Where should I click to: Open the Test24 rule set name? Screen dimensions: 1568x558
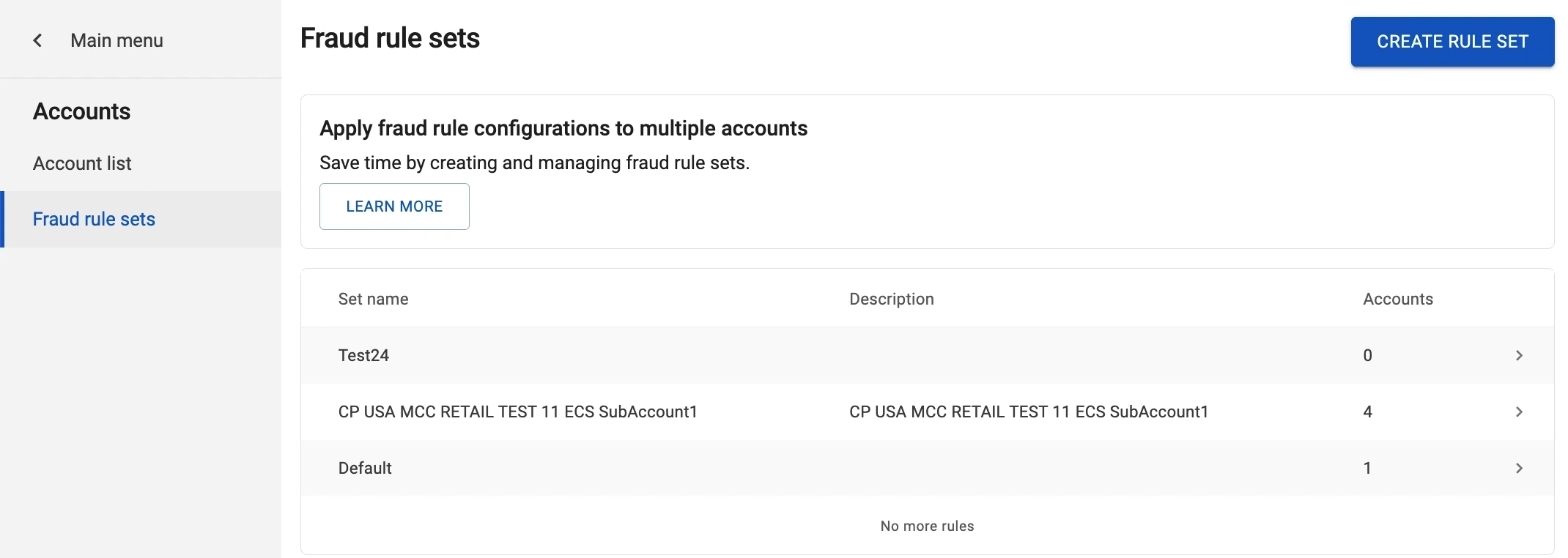[363, 355]
